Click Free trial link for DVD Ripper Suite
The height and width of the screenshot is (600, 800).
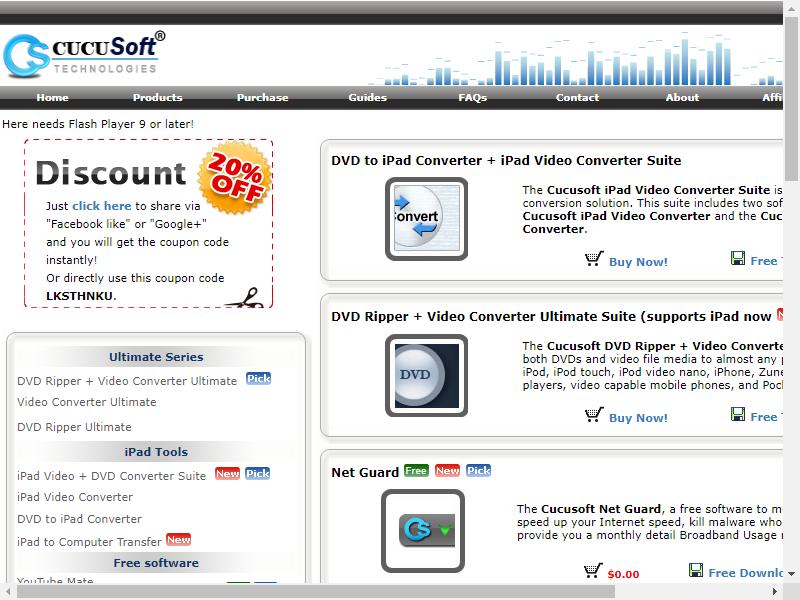766,417
